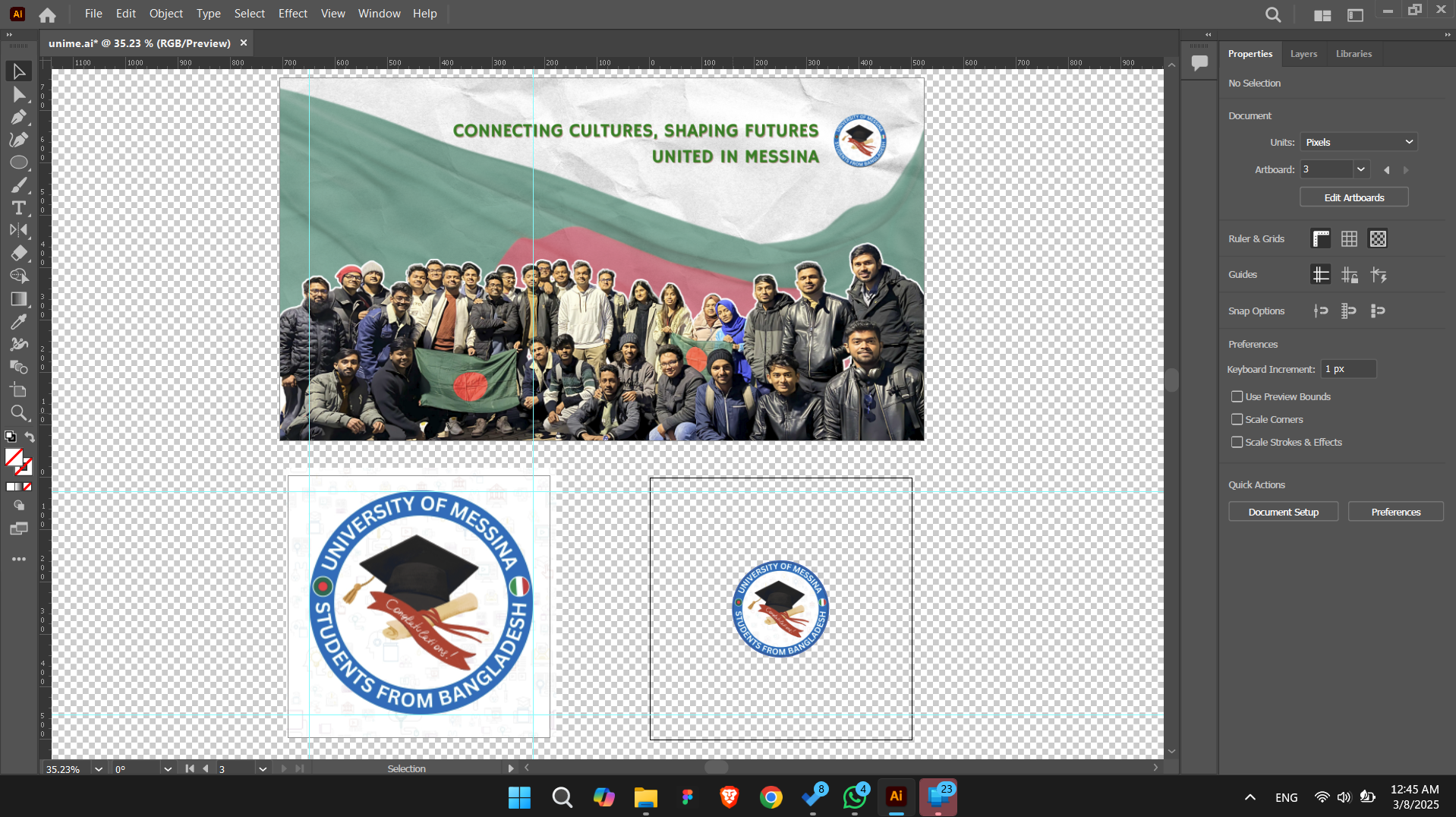Select the Zoom tool

[x=19, y=413]
